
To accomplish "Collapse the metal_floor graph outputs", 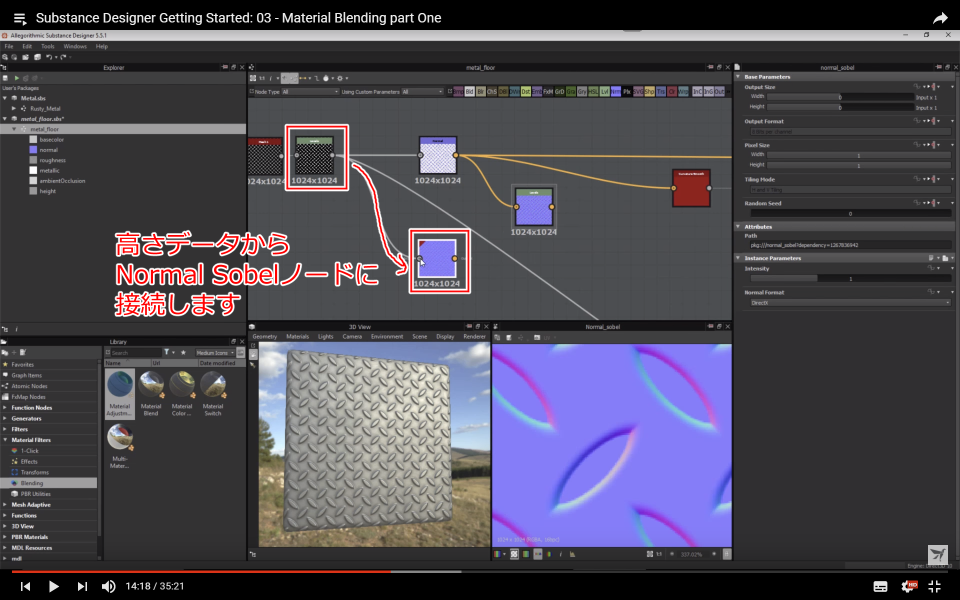I will click(13, 129).
